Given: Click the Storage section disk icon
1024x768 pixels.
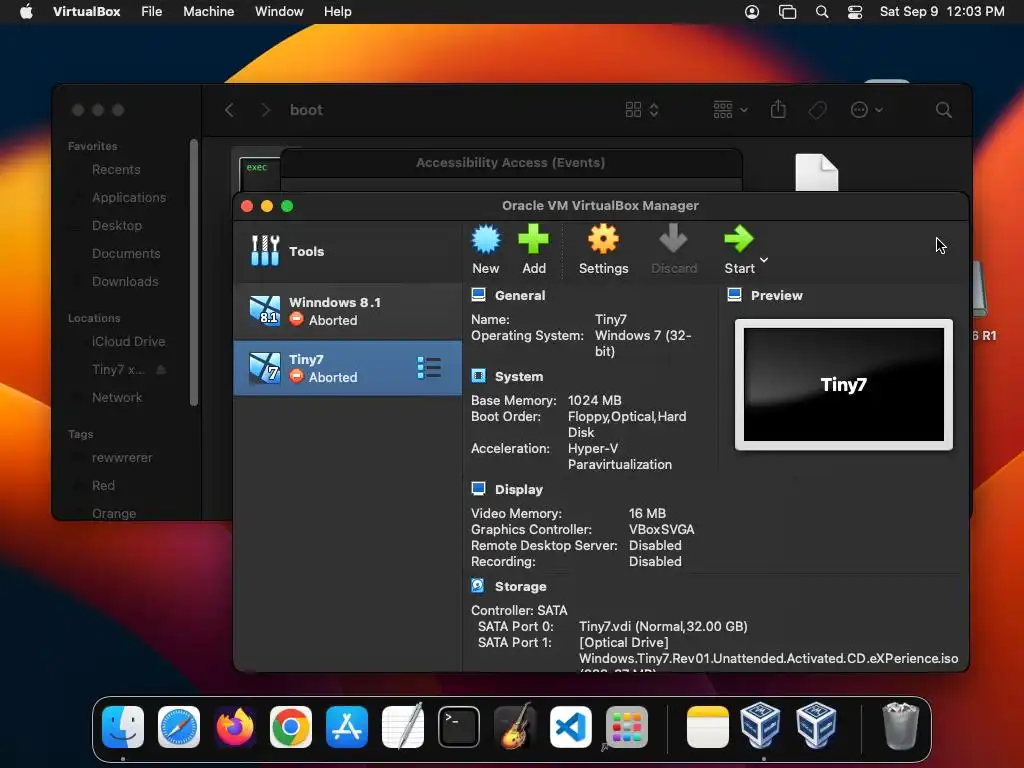Looking at the screenshot, I should point(478,586).
